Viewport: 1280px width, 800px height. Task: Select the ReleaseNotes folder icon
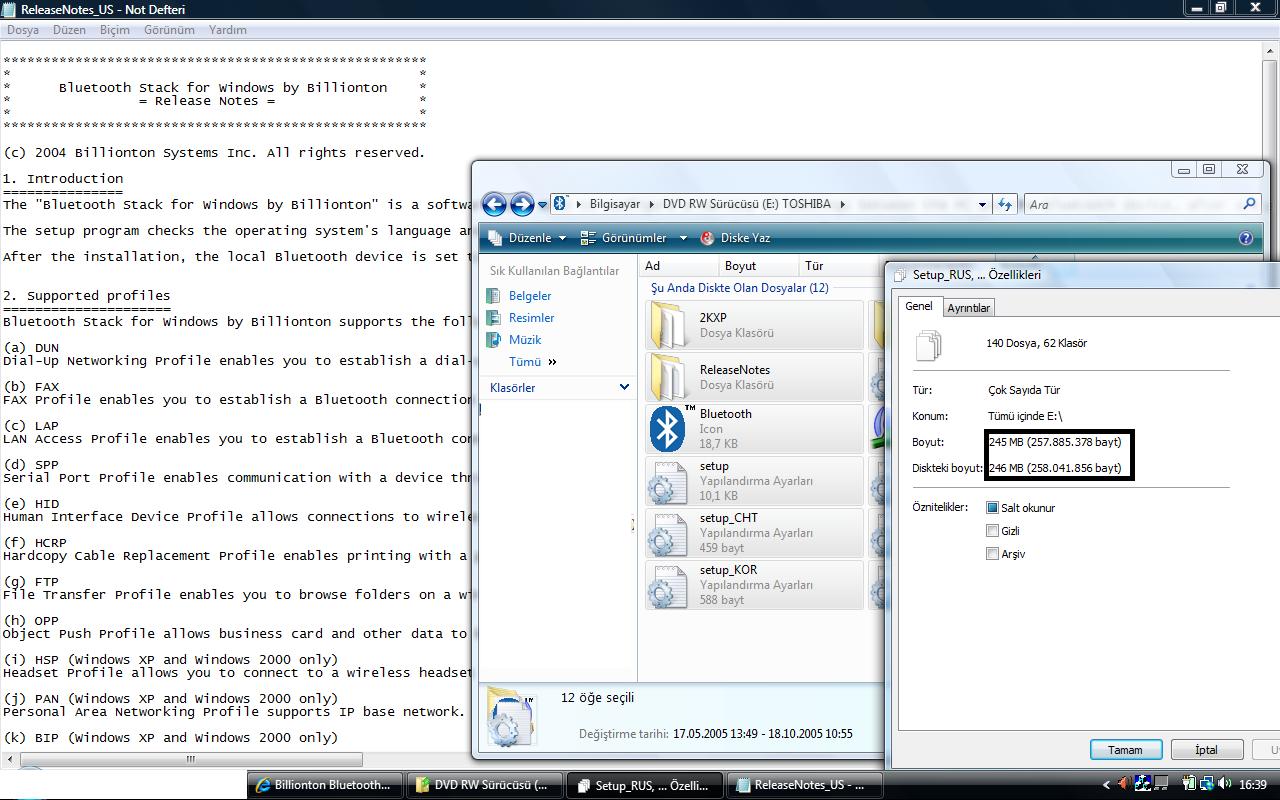click(x=667, y=377)
